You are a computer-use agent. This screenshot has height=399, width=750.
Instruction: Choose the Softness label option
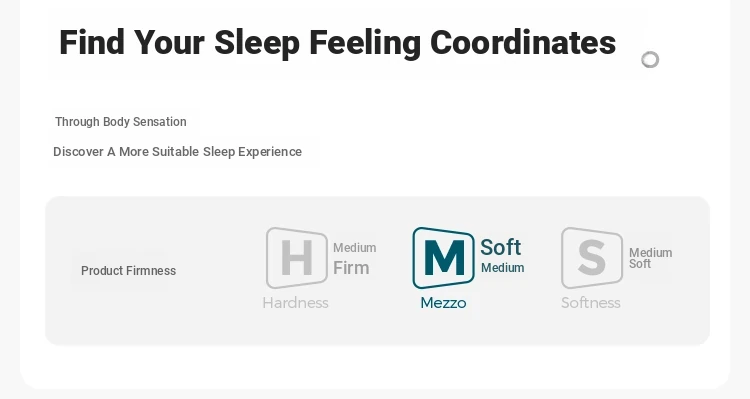591,303
